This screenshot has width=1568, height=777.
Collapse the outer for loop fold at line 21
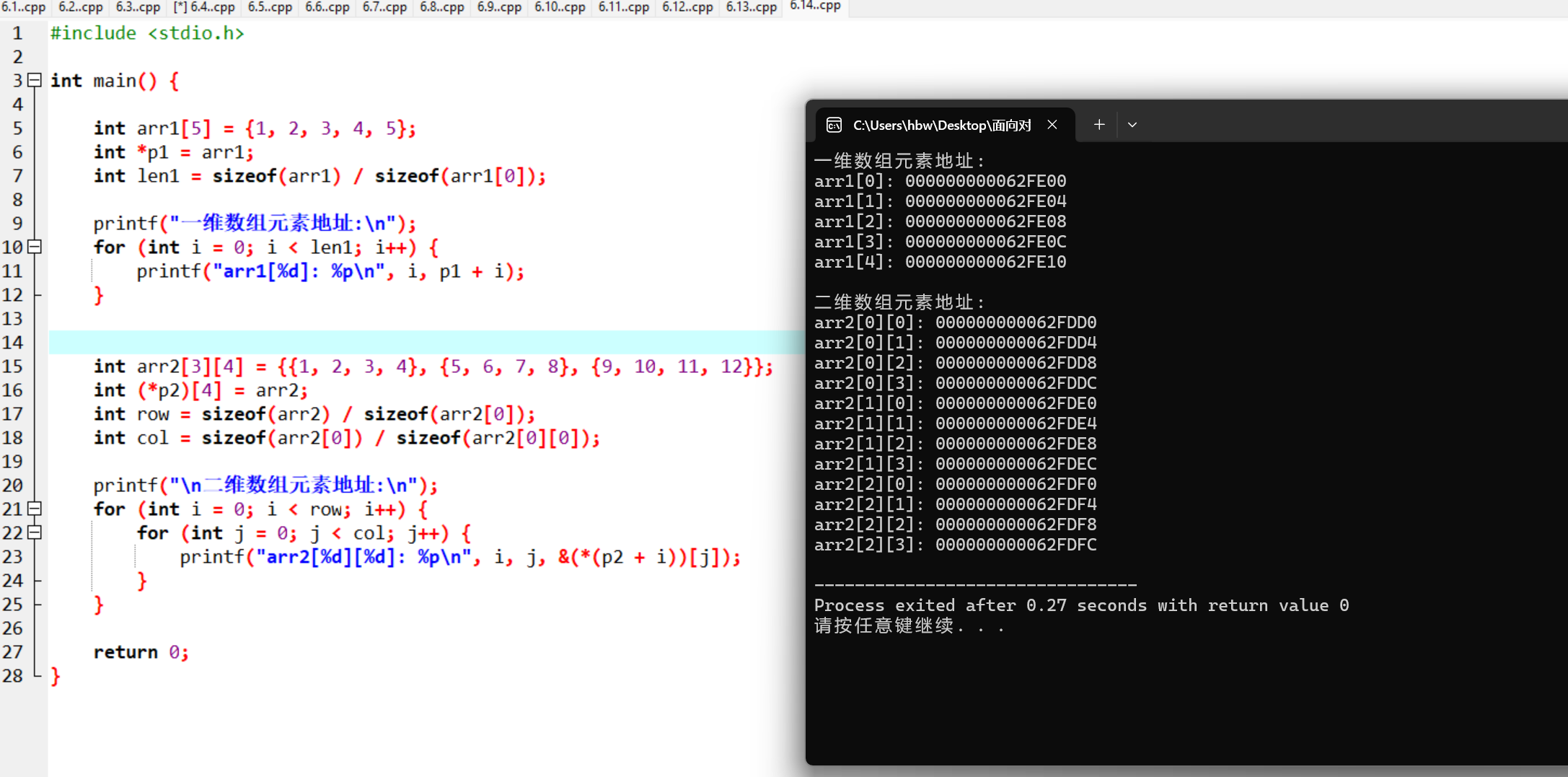point(35,509)
